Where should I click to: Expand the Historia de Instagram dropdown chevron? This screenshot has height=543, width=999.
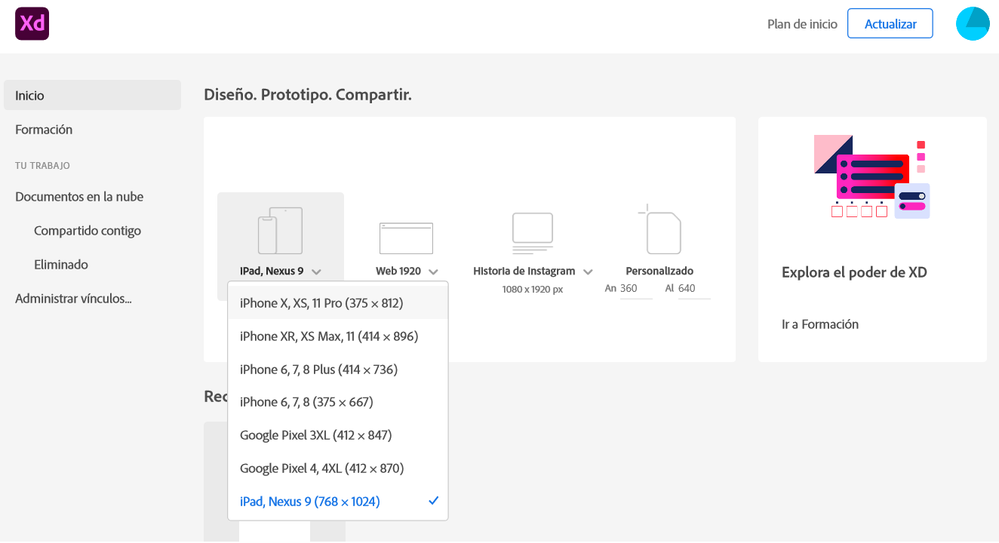[x=588, y=272]
